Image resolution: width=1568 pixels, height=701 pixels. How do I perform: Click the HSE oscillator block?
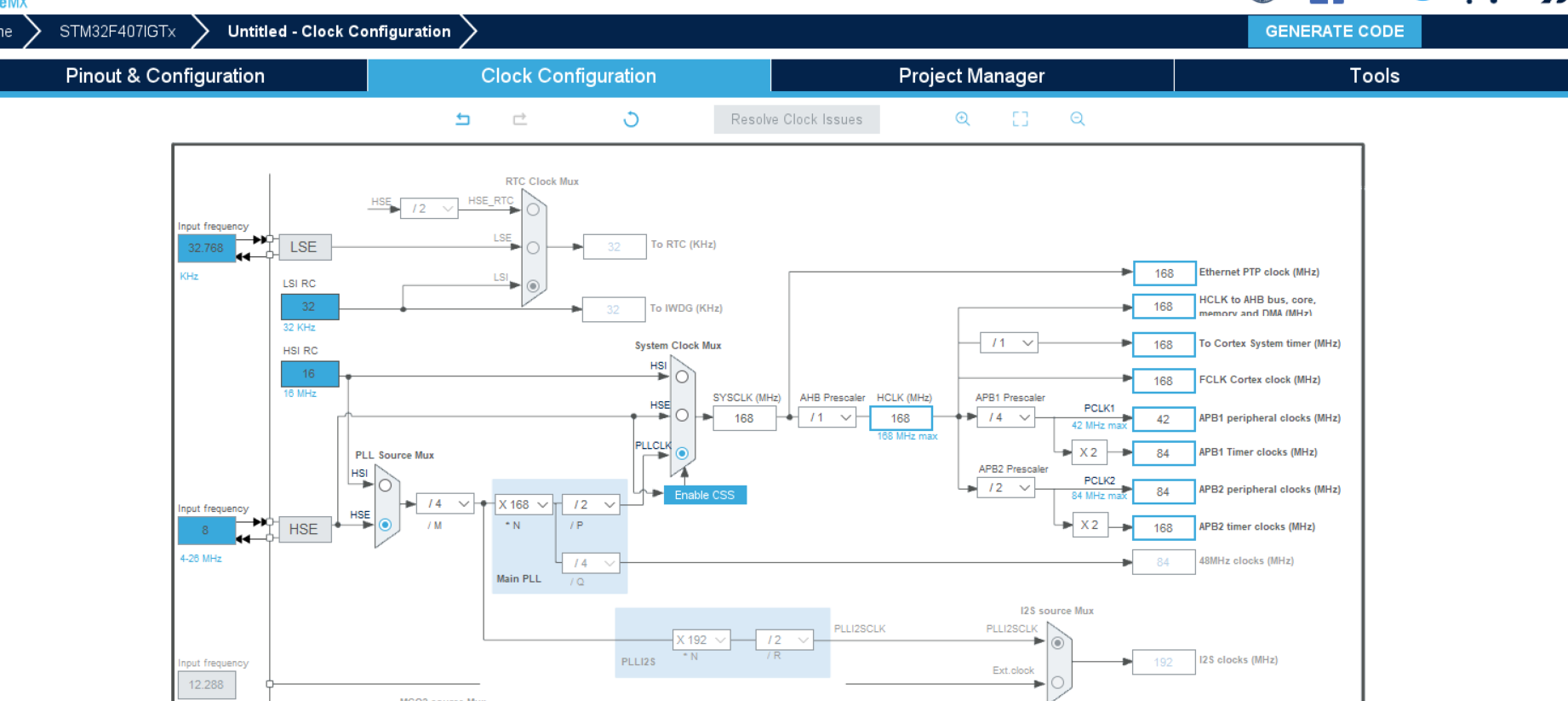pyautogui.click(x=305, y=529)
